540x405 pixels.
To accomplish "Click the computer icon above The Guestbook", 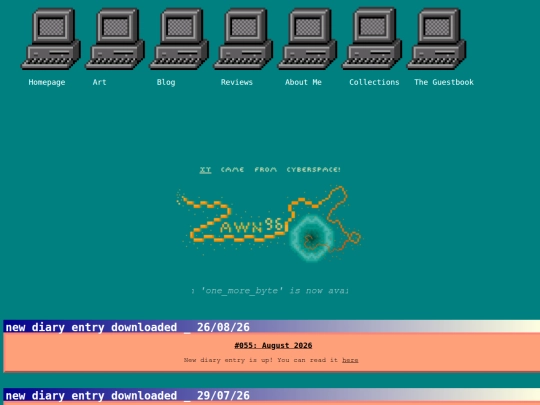I will tap(436, 39).
